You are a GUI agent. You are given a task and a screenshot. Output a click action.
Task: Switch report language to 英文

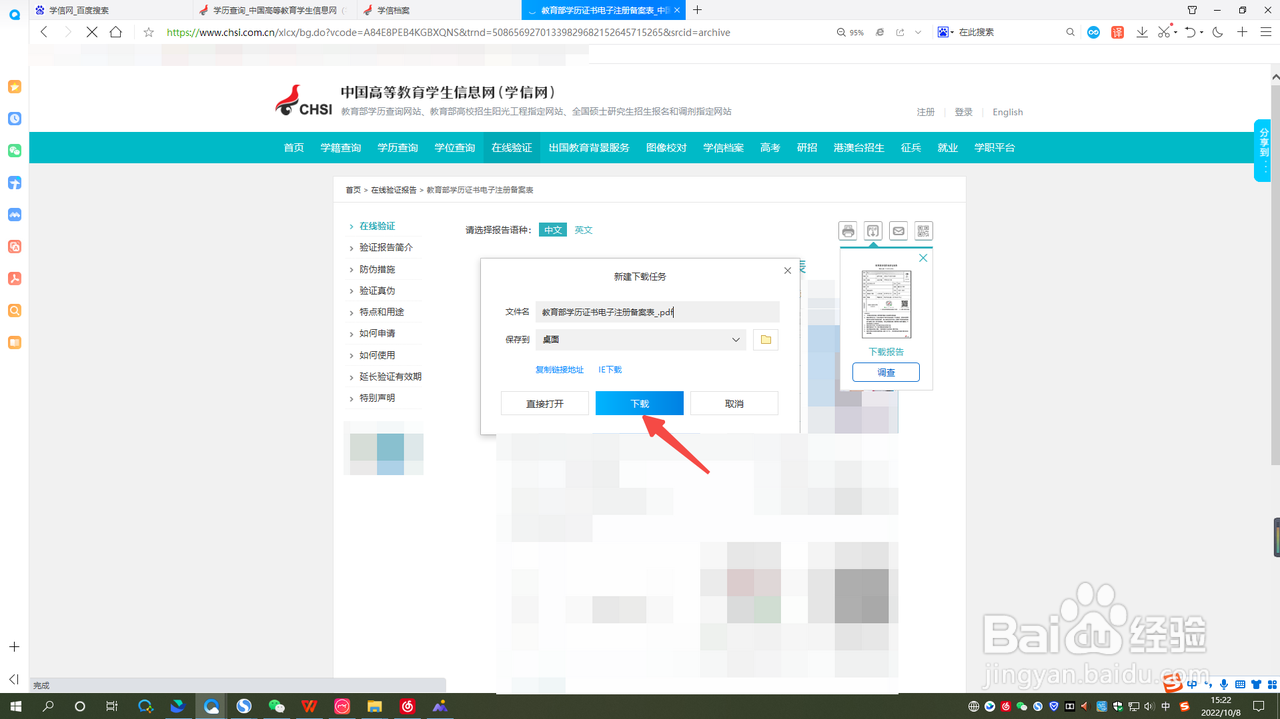coord(584,229)
